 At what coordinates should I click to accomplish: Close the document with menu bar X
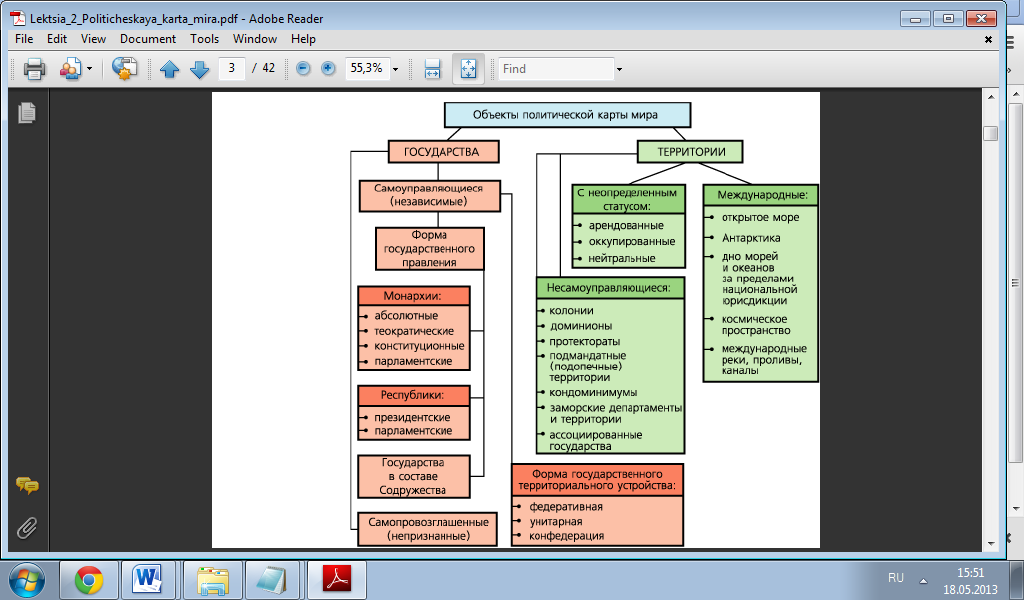point(988,40)
